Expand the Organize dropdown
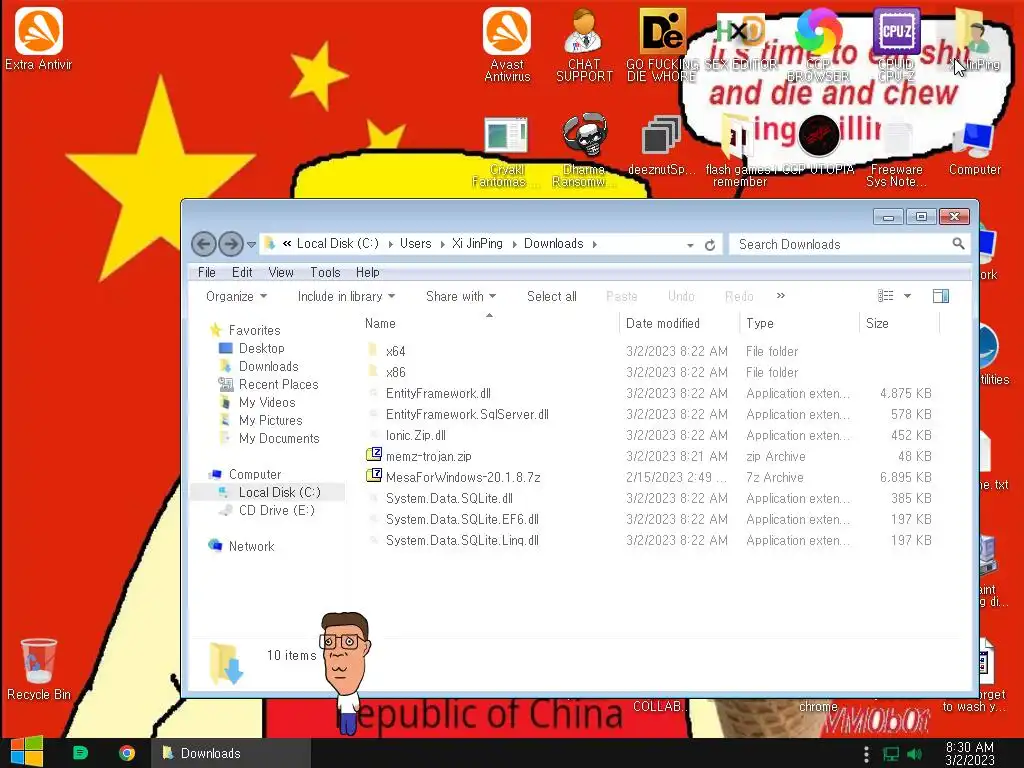 [236, 296]
